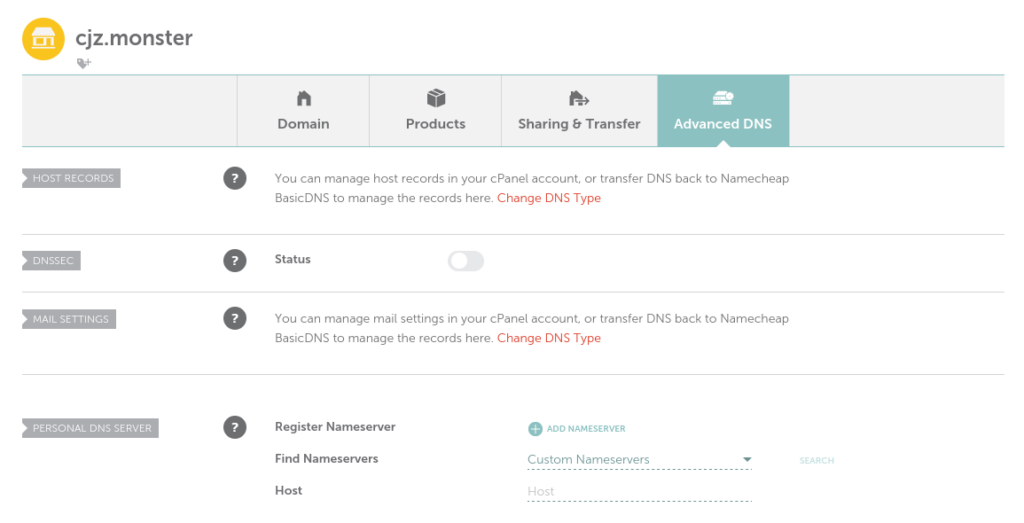Click the cjz.monster domain title
The image size is (1024, 523).
[x=134, y=38]
